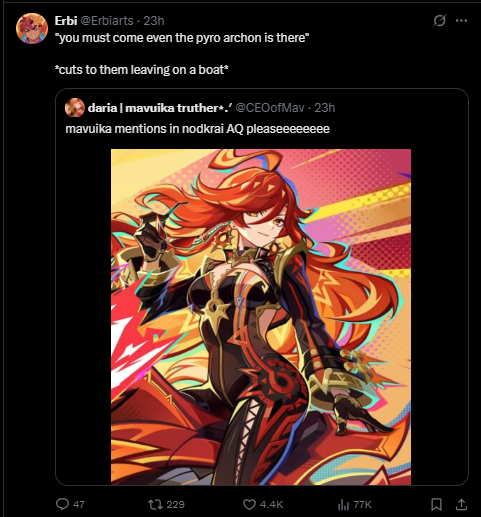This screenshot has width=481, height=517.
Task: Click the 4.4K likes count
Action: [271, 504]
